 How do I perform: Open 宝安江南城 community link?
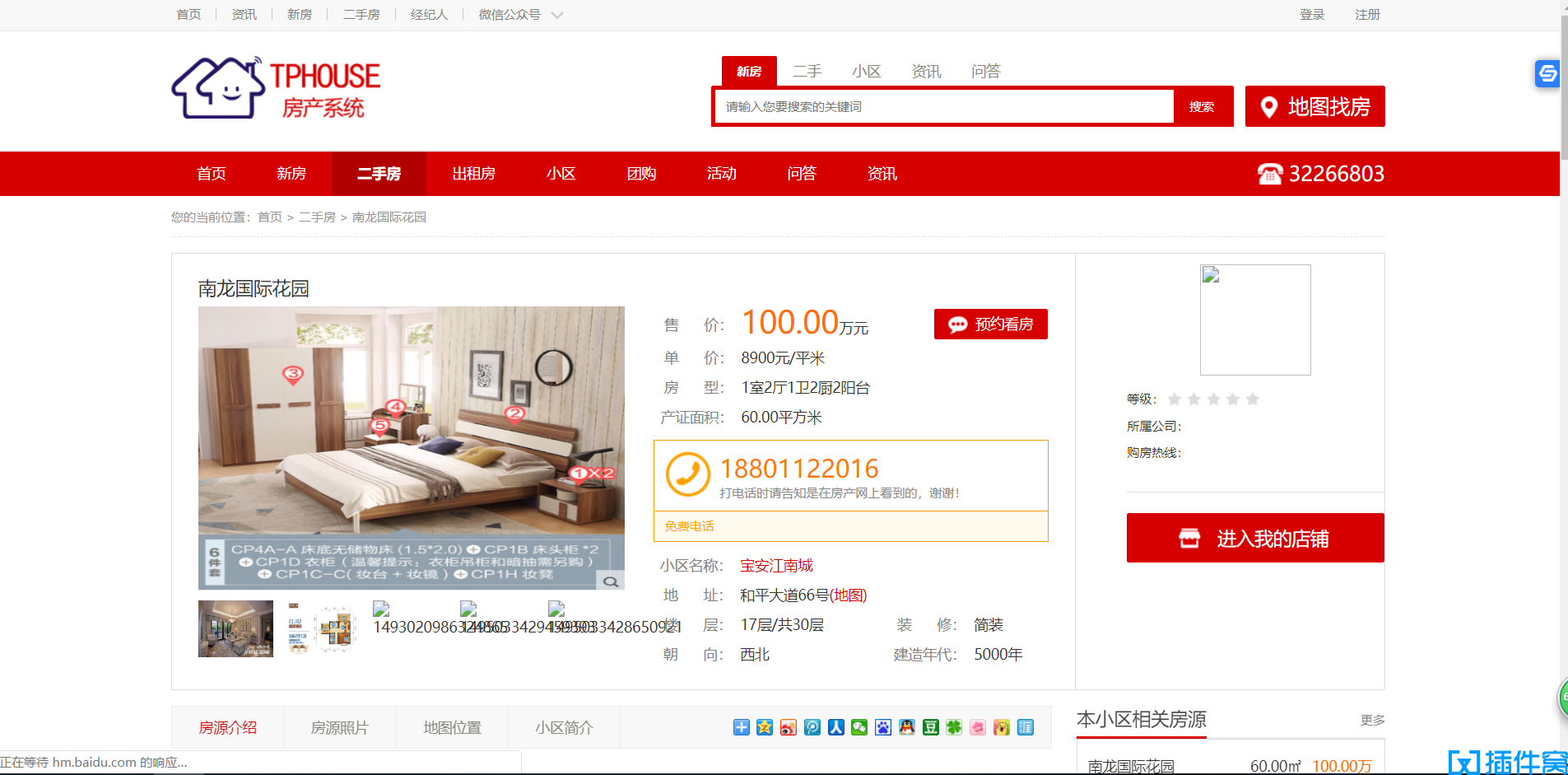click(776, 566)
